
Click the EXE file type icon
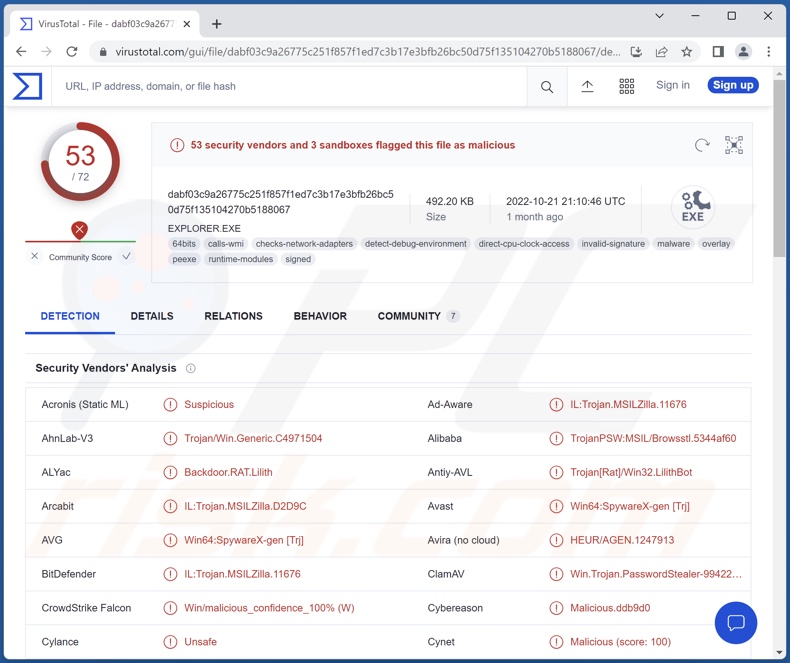pos(693,207)
